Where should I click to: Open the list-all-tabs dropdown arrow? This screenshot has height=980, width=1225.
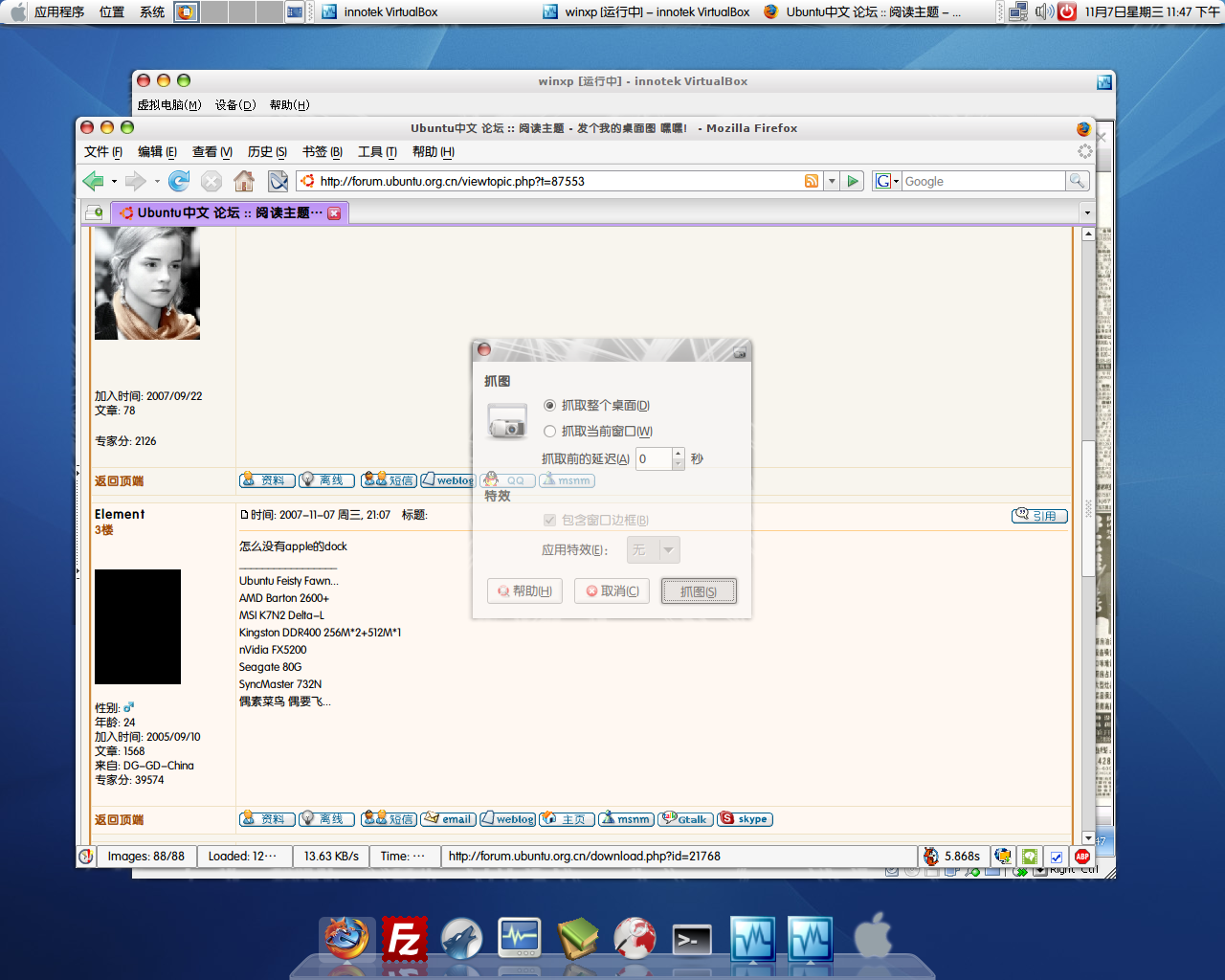pos(1086,212)
